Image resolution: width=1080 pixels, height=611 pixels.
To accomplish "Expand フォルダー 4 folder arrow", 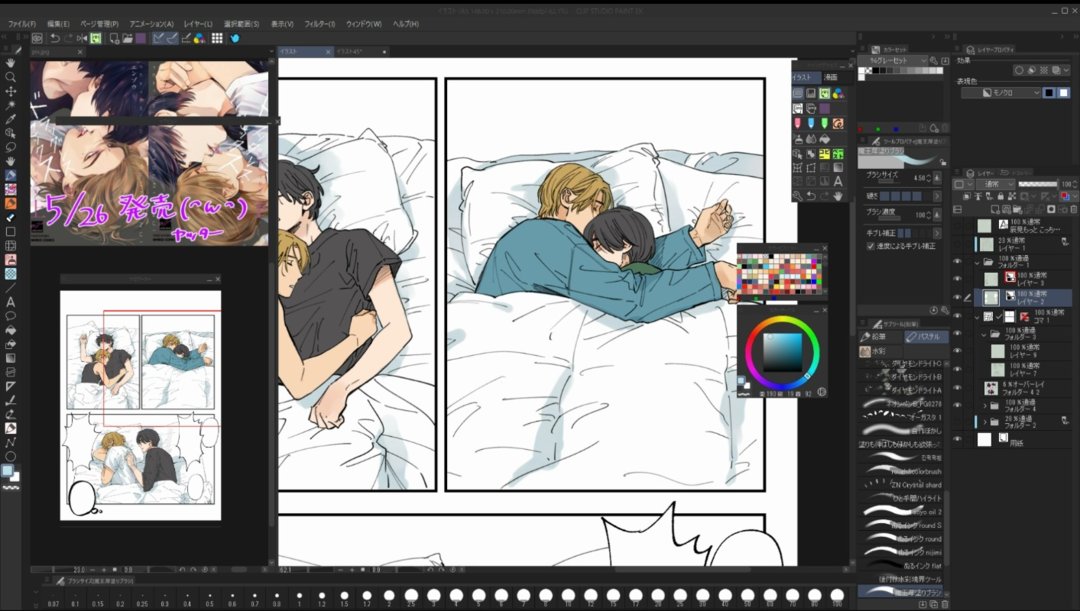I will coord(984,406).
